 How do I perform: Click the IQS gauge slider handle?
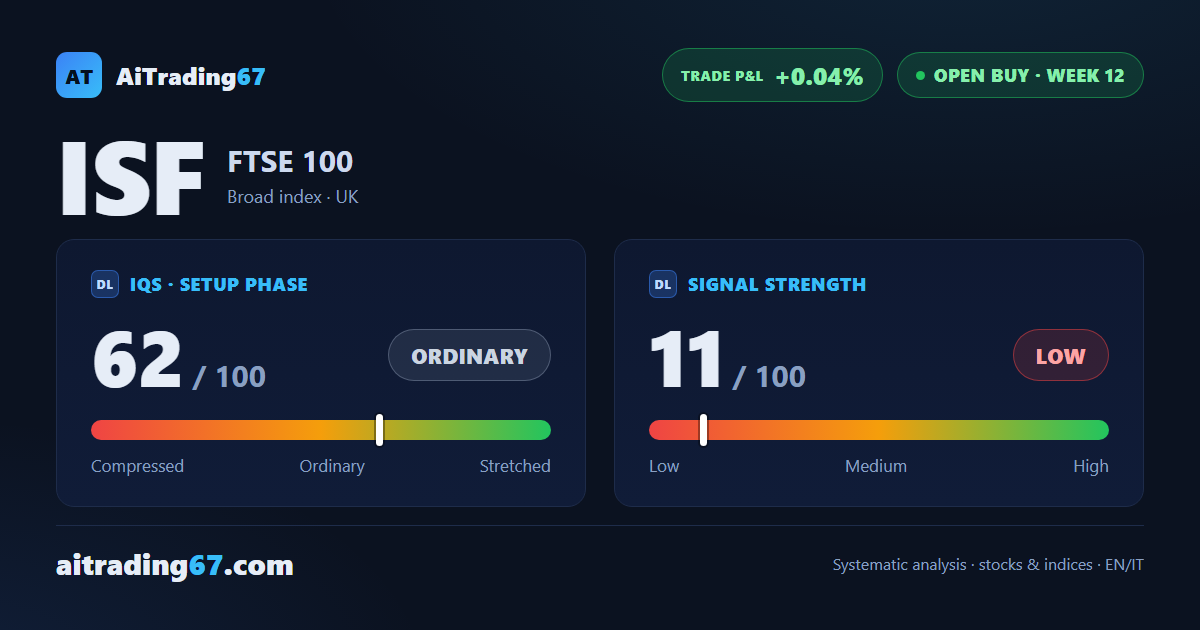tap(380, 430)
